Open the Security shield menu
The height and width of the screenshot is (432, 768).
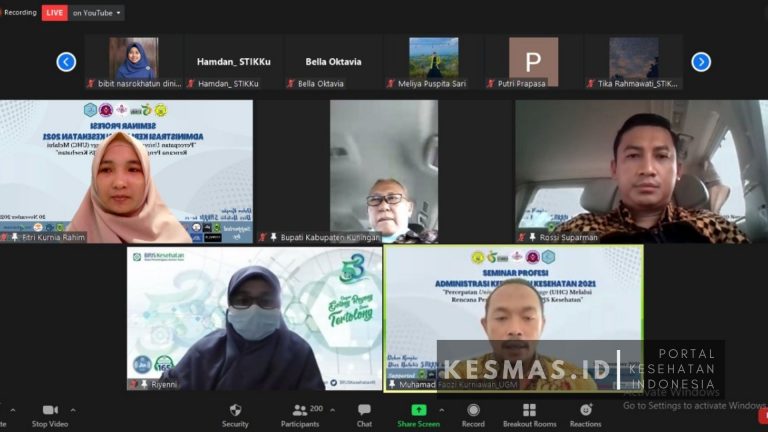click(x=235, y=415)
